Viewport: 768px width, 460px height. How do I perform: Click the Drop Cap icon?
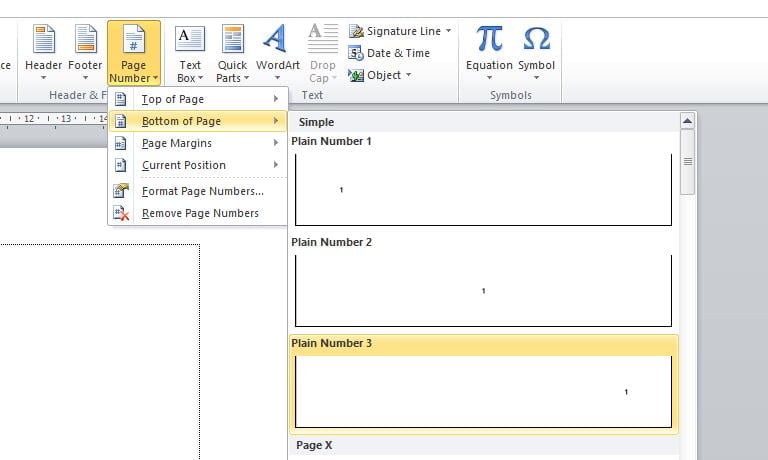tap(322, 40)
